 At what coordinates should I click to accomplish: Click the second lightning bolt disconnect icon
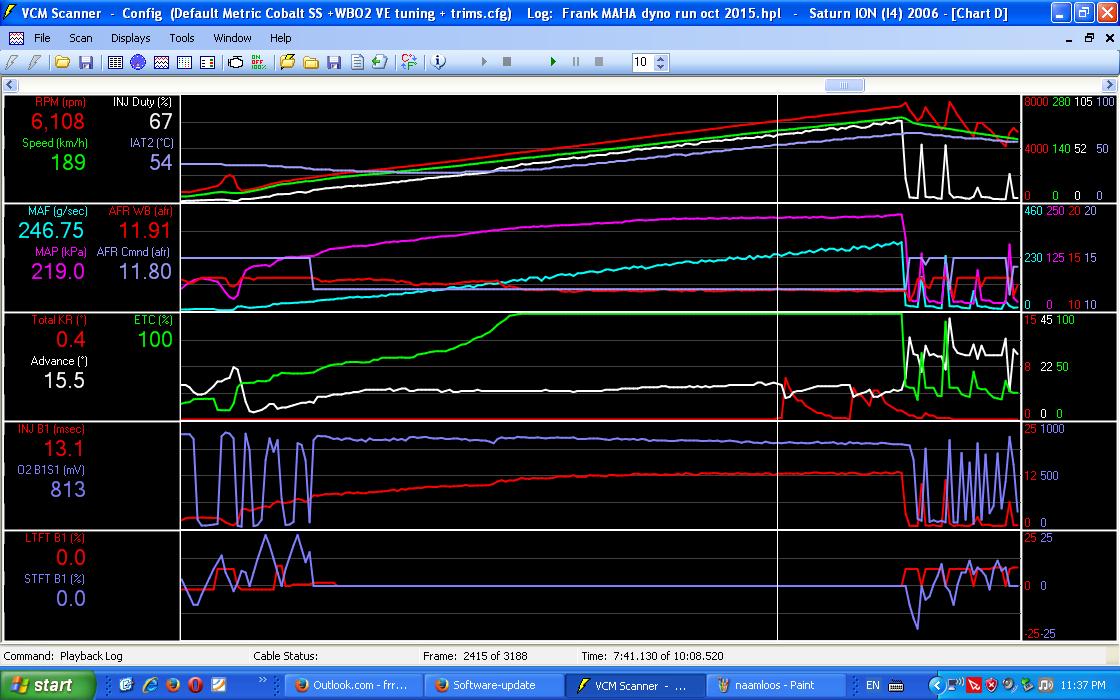[x=34, y=62]
